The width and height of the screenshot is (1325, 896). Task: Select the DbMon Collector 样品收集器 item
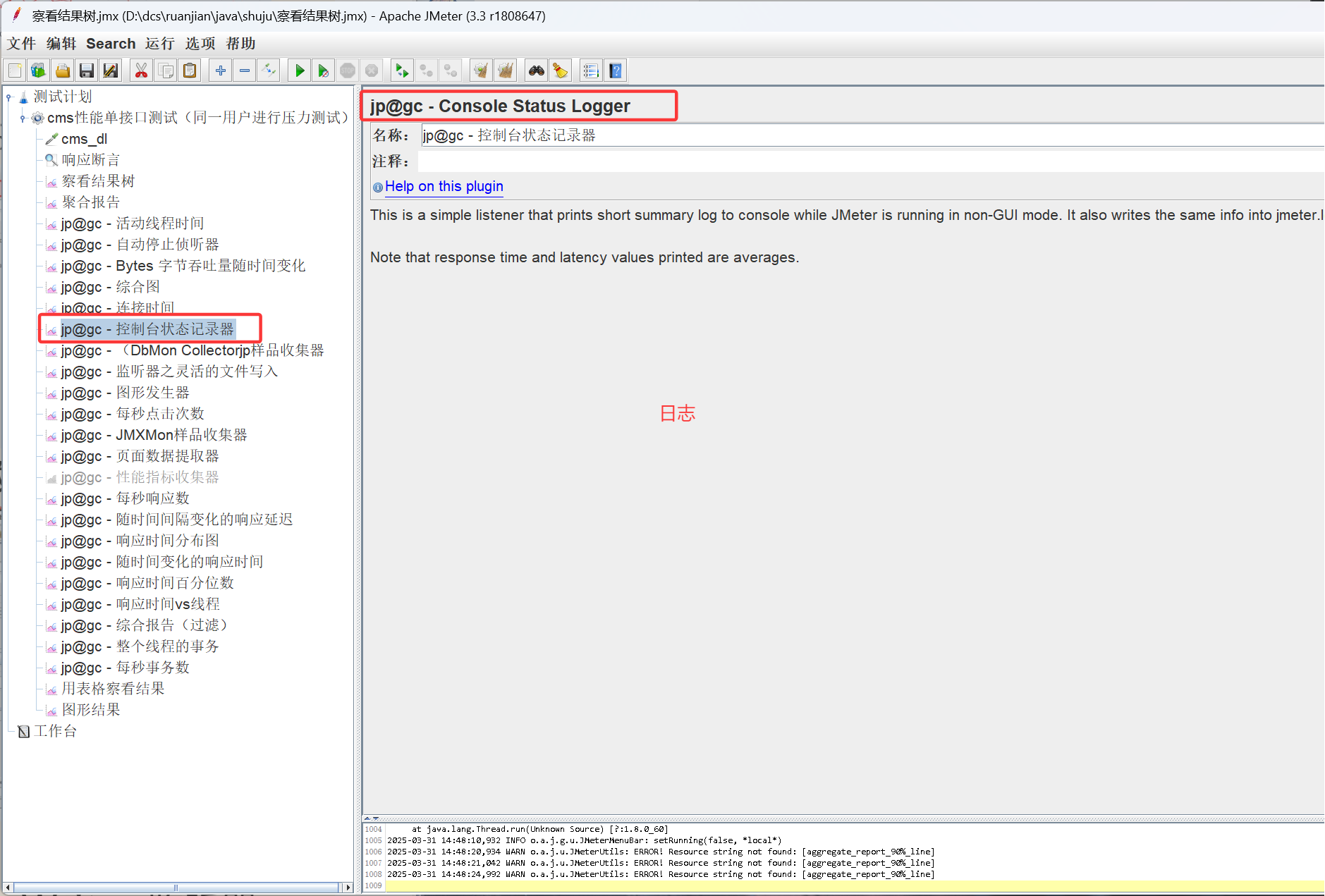pos(193,350)
